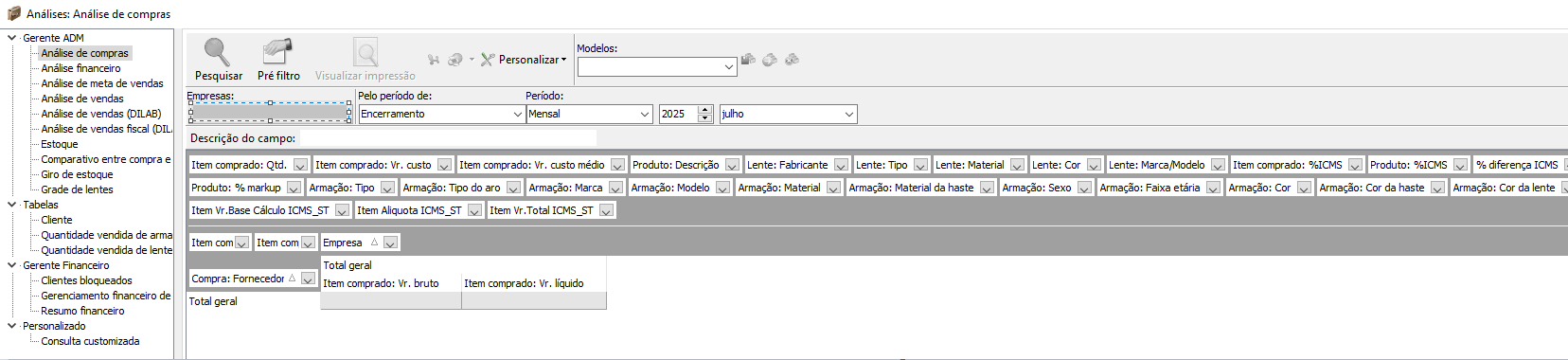Click the application icon in the title bar
This screenshot has height=360, width=1568.
[x=13, y=13]
